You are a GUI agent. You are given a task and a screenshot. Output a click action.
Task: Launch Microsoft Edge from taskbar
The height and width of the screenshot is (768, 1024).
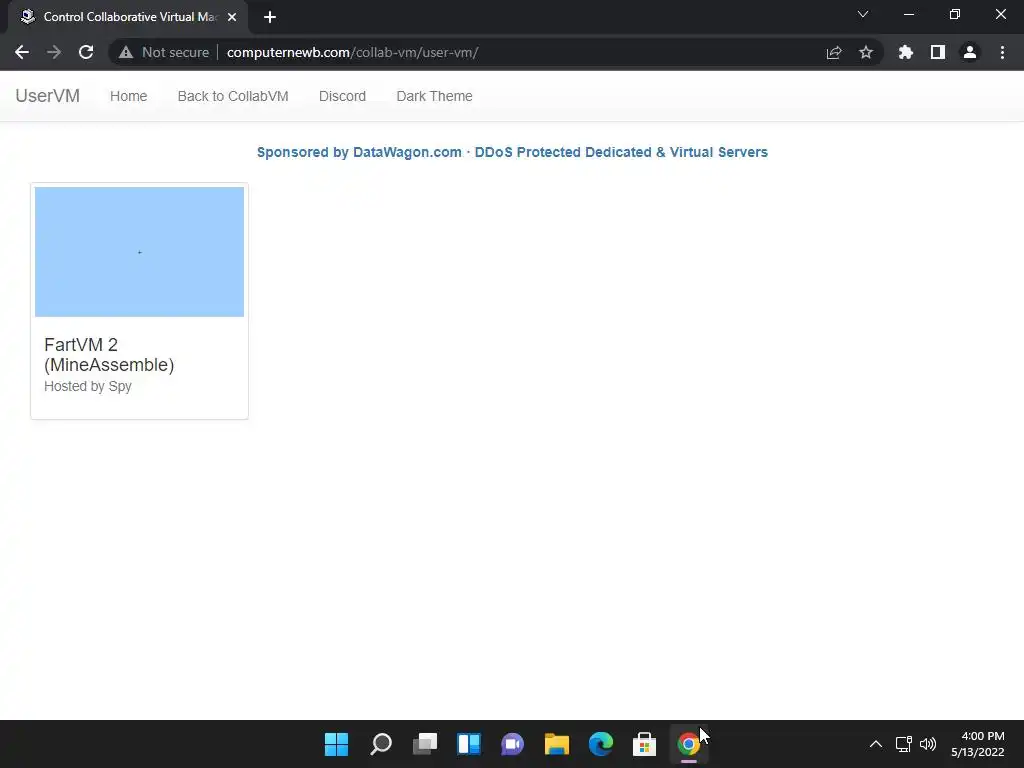coord(601,744)
